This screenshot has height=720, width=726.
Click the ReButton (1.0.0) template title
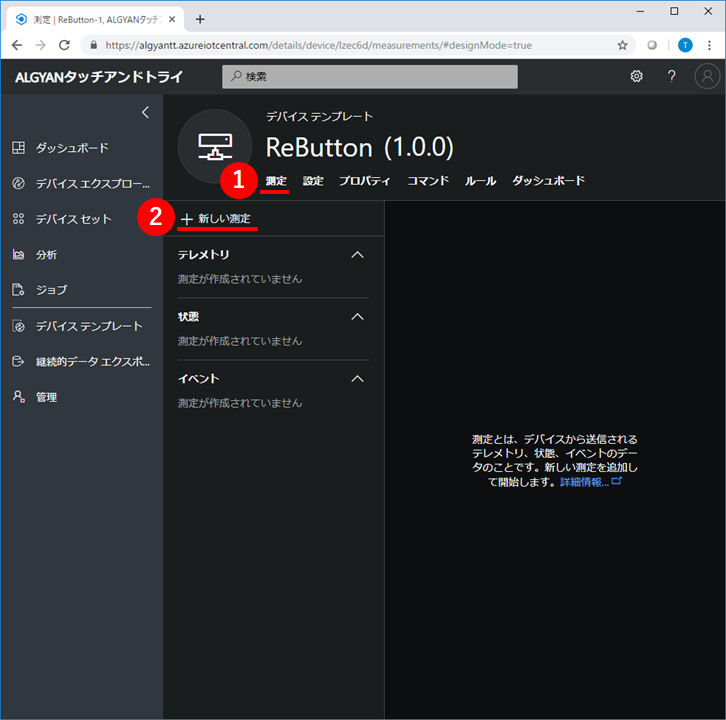[360, 148]
